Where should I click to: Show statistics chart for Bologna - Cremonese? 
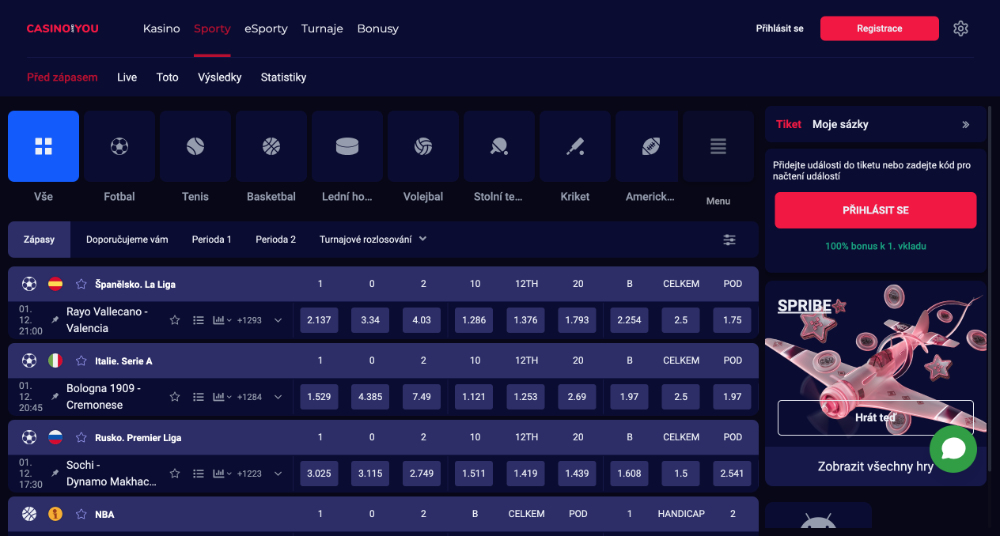pos(222,397)
